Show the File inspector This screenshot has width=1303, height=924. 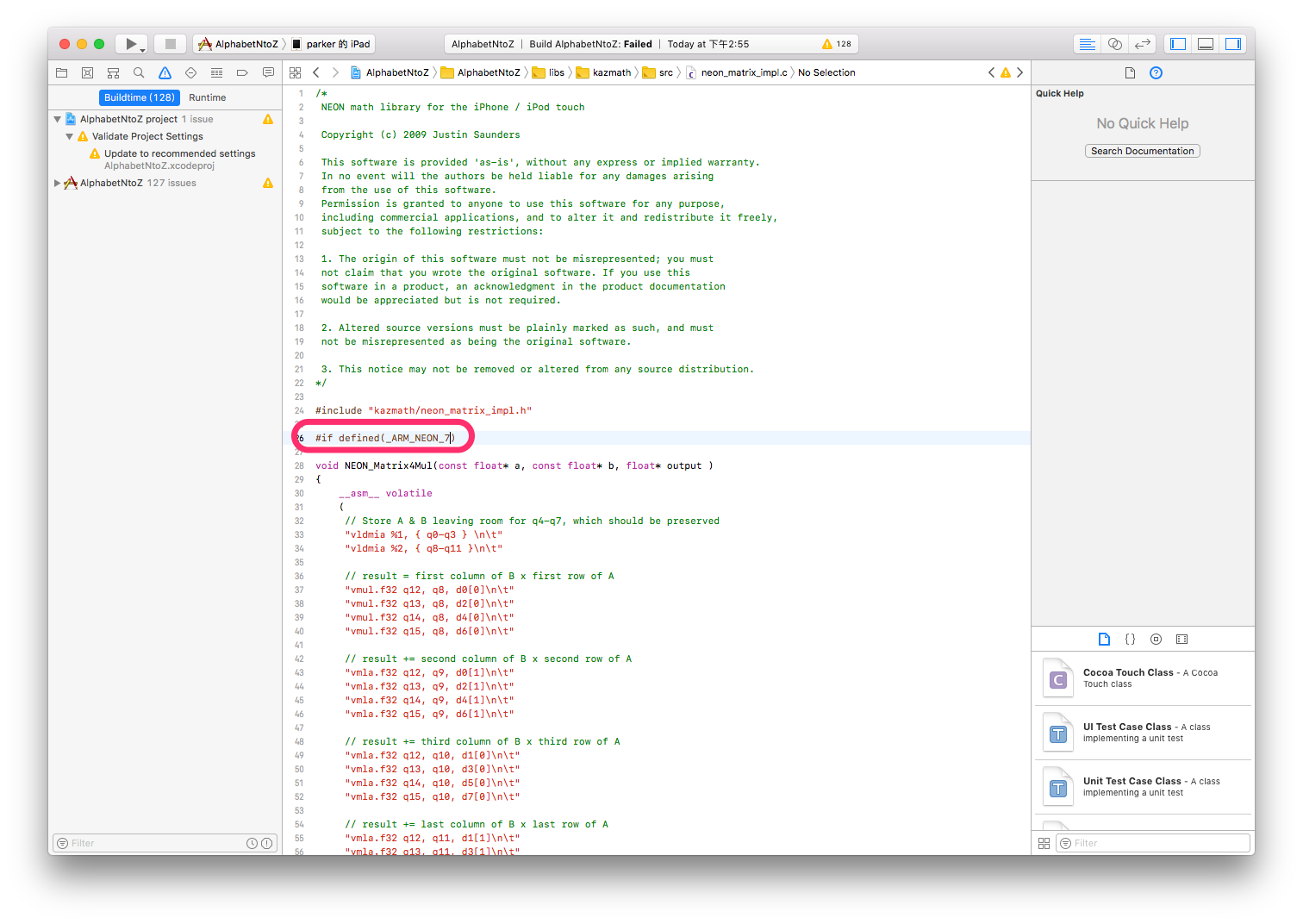coord(1130,73)
